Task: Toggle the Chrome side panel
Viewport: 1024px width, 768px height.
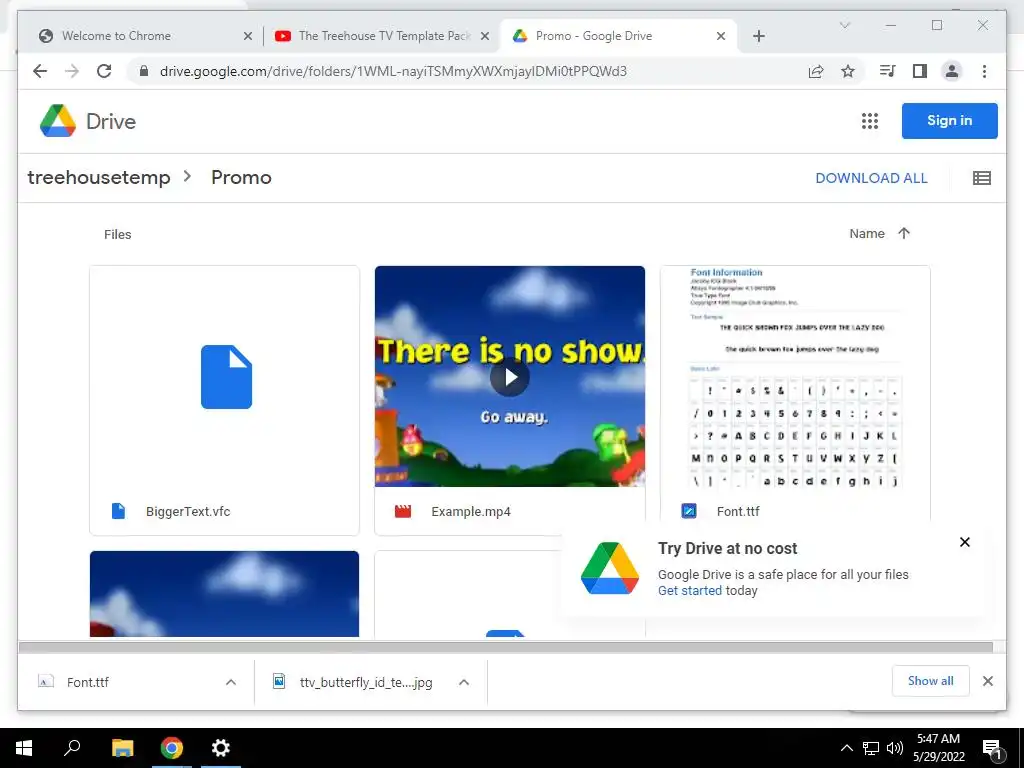Action: pyautogui.click(x=920, y=71)
